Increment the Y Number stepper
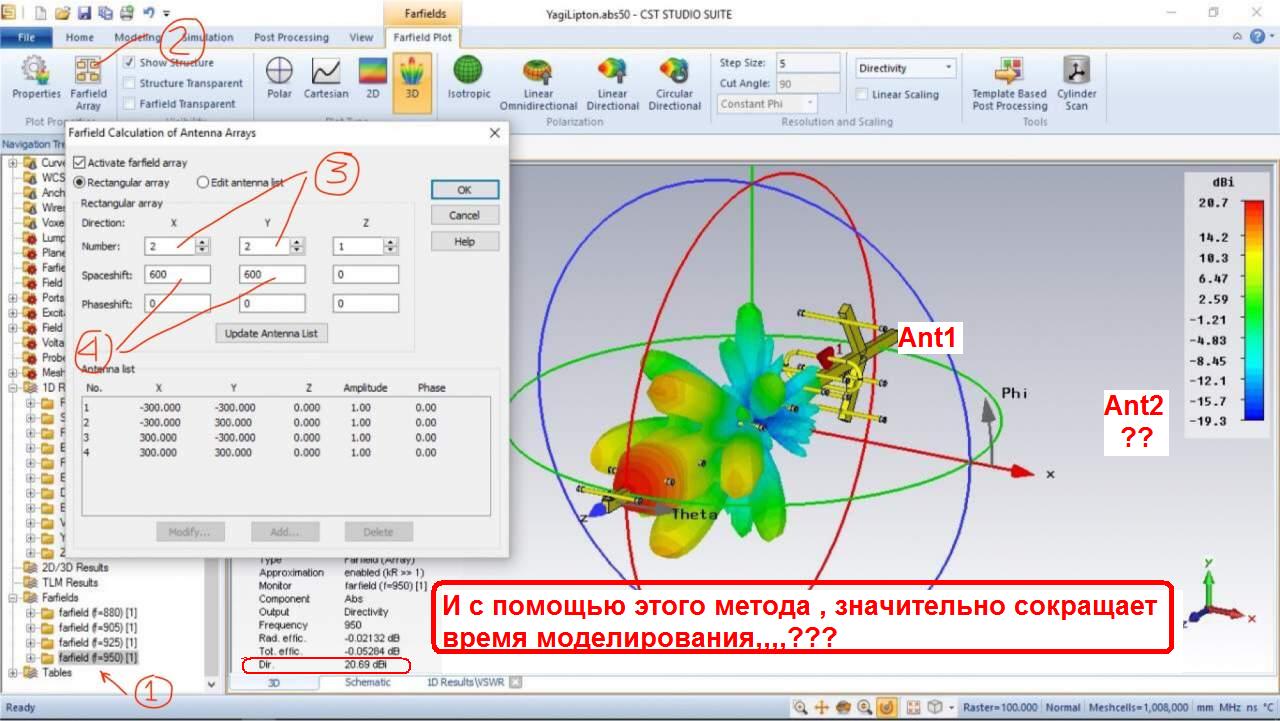 (295, 241)
